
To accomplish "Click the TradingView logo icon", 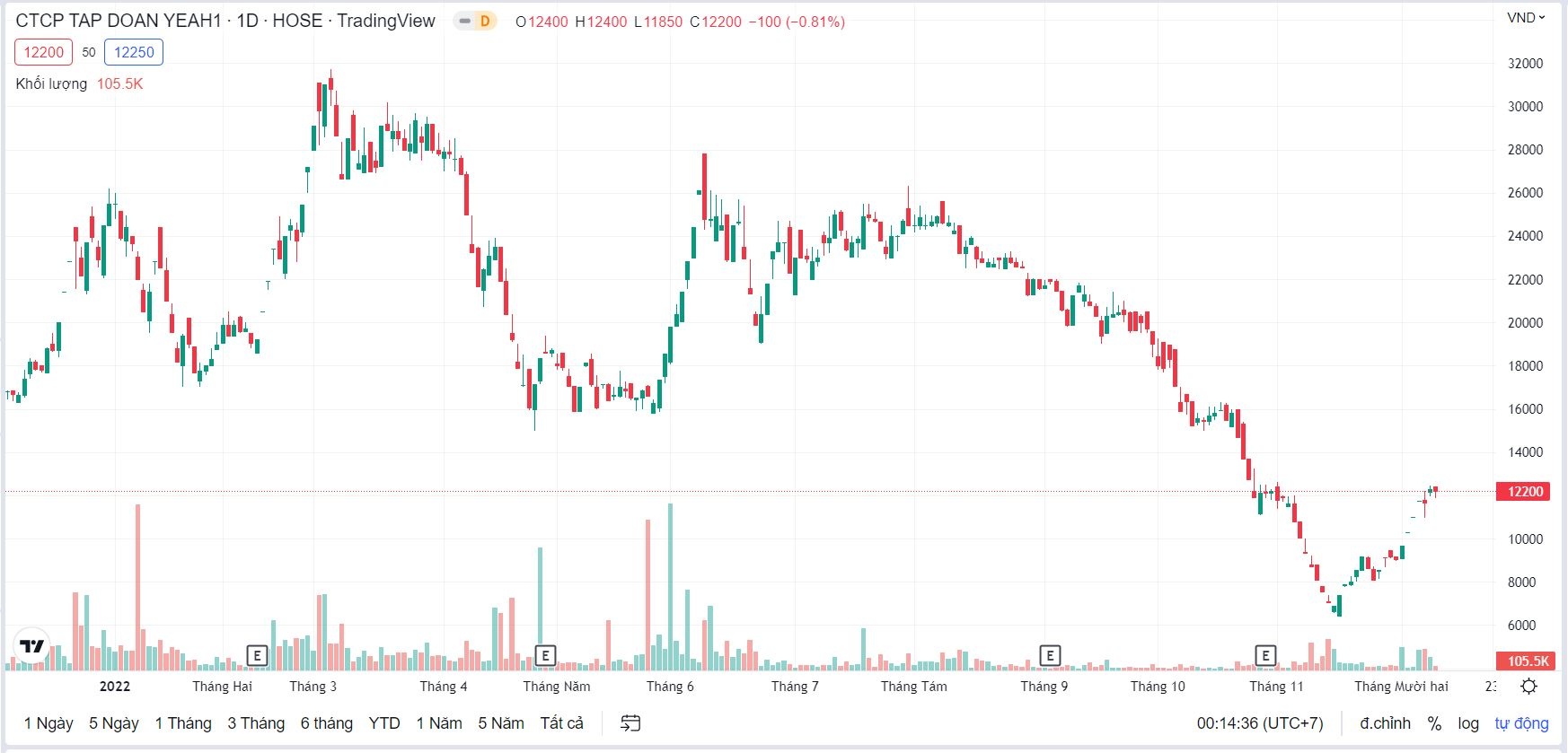I will 32,646.
